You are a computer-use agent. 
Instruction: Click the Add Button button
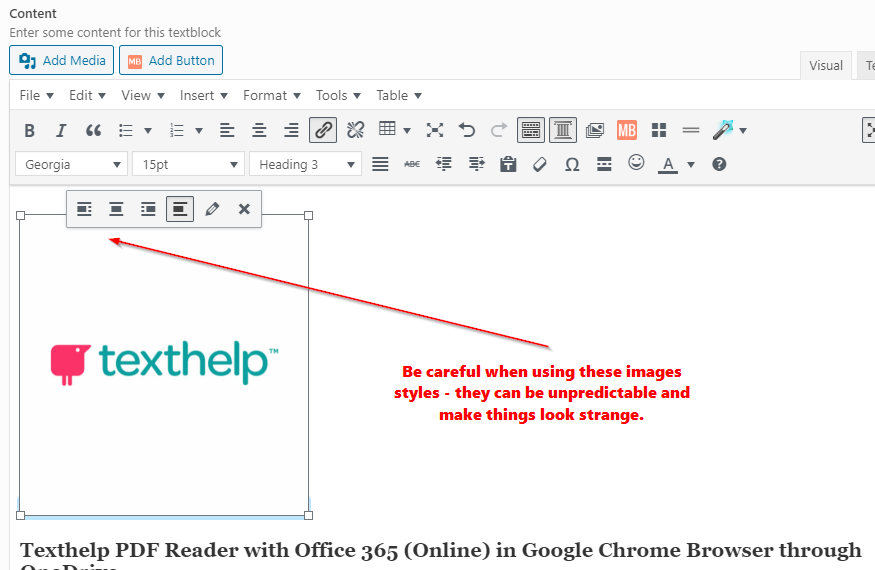171,60
